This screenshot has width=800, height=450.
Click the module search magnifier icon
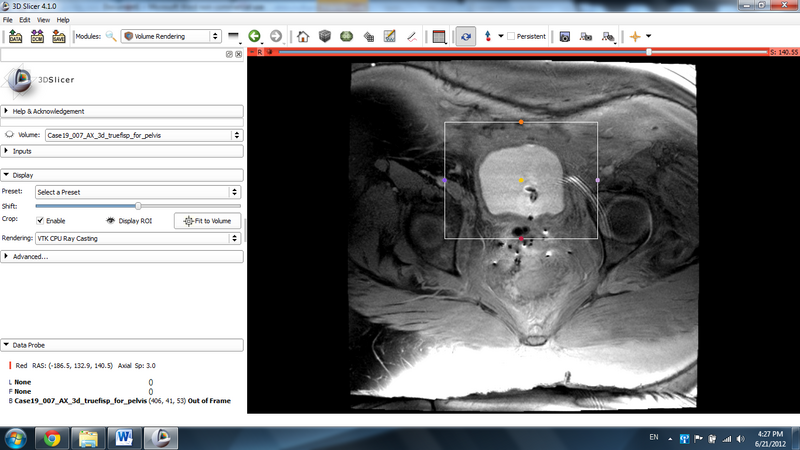point(111,37)
